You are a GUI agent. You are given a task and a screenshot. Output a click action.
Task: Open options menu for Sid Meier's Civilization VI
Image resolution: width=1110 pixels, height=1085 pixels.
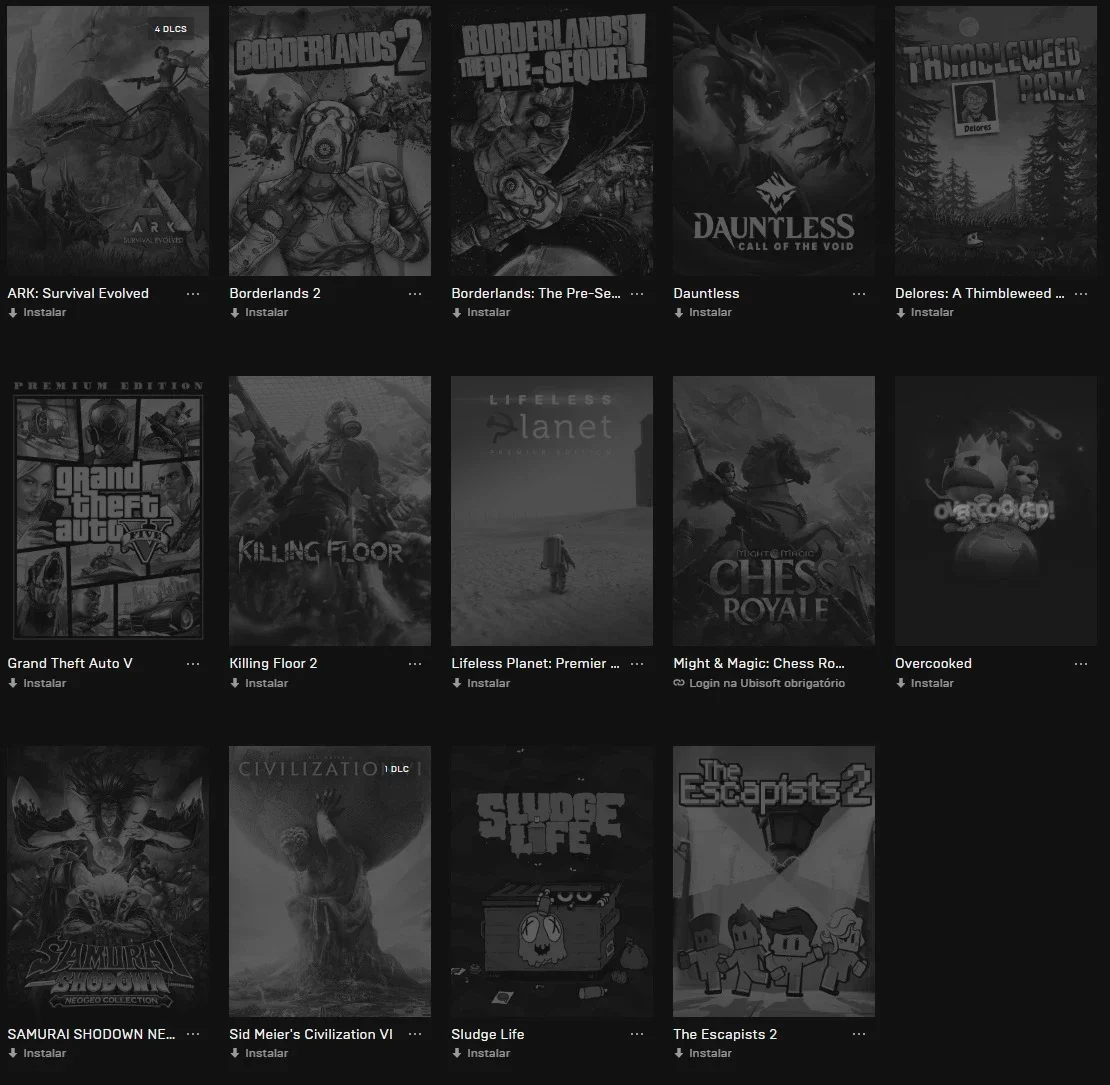[x=415, y=1034]
